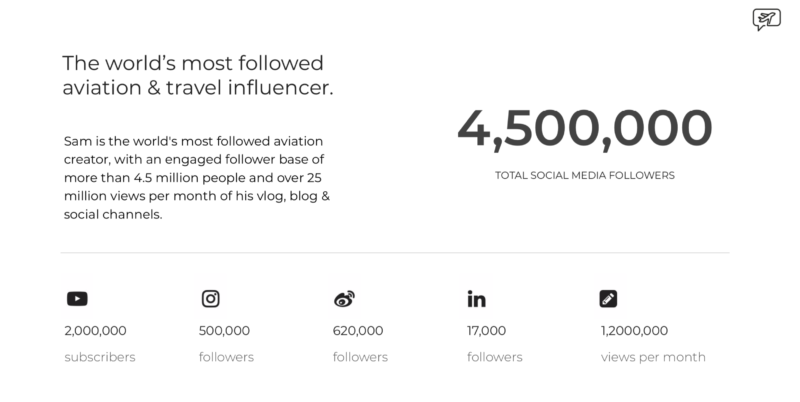Click the Weibo icon
Image resolution: width=800 pixels, height=402 pixels.
click(344, 298)
